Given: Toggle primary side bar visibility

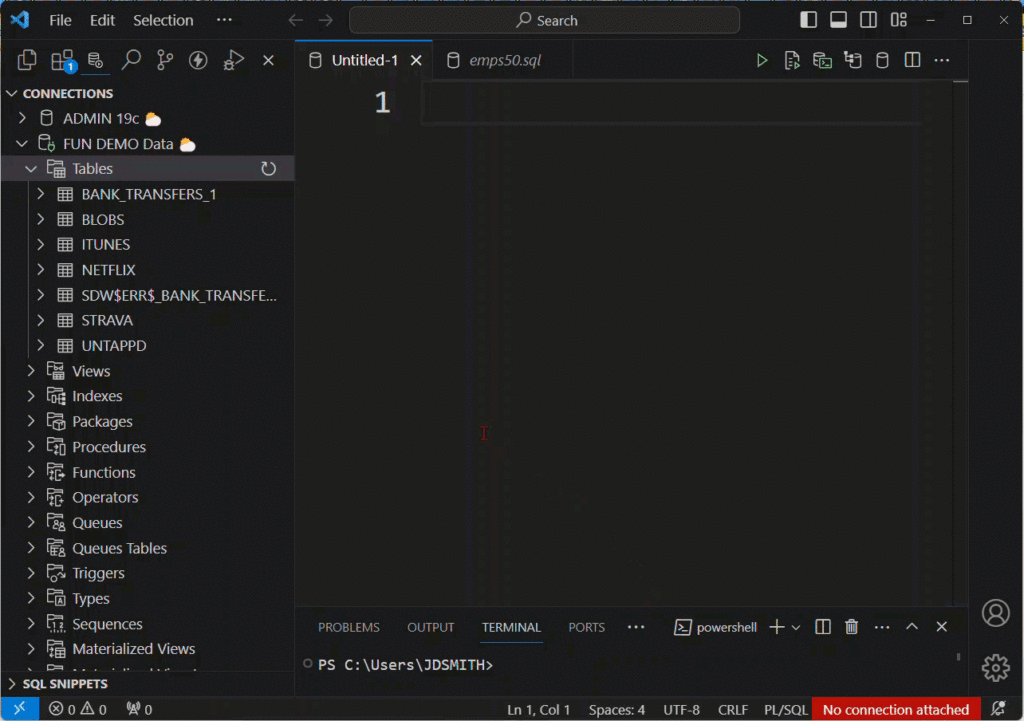Looking at the screenshot, I should (809, 20).
